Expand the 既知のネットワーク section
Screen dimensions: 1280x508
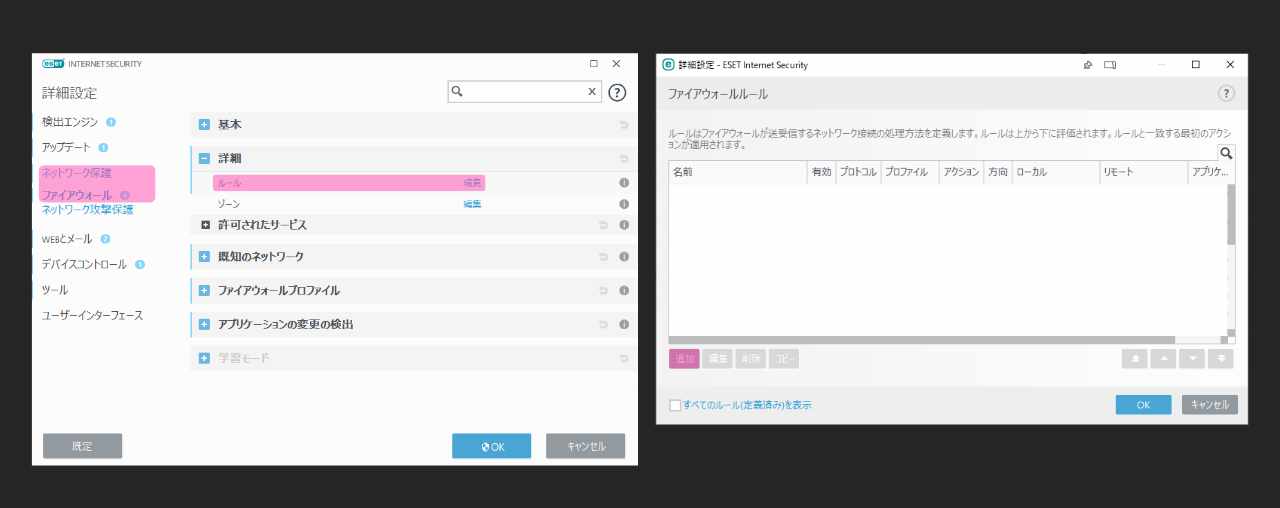pyautogui.click(x=204, y=257)
